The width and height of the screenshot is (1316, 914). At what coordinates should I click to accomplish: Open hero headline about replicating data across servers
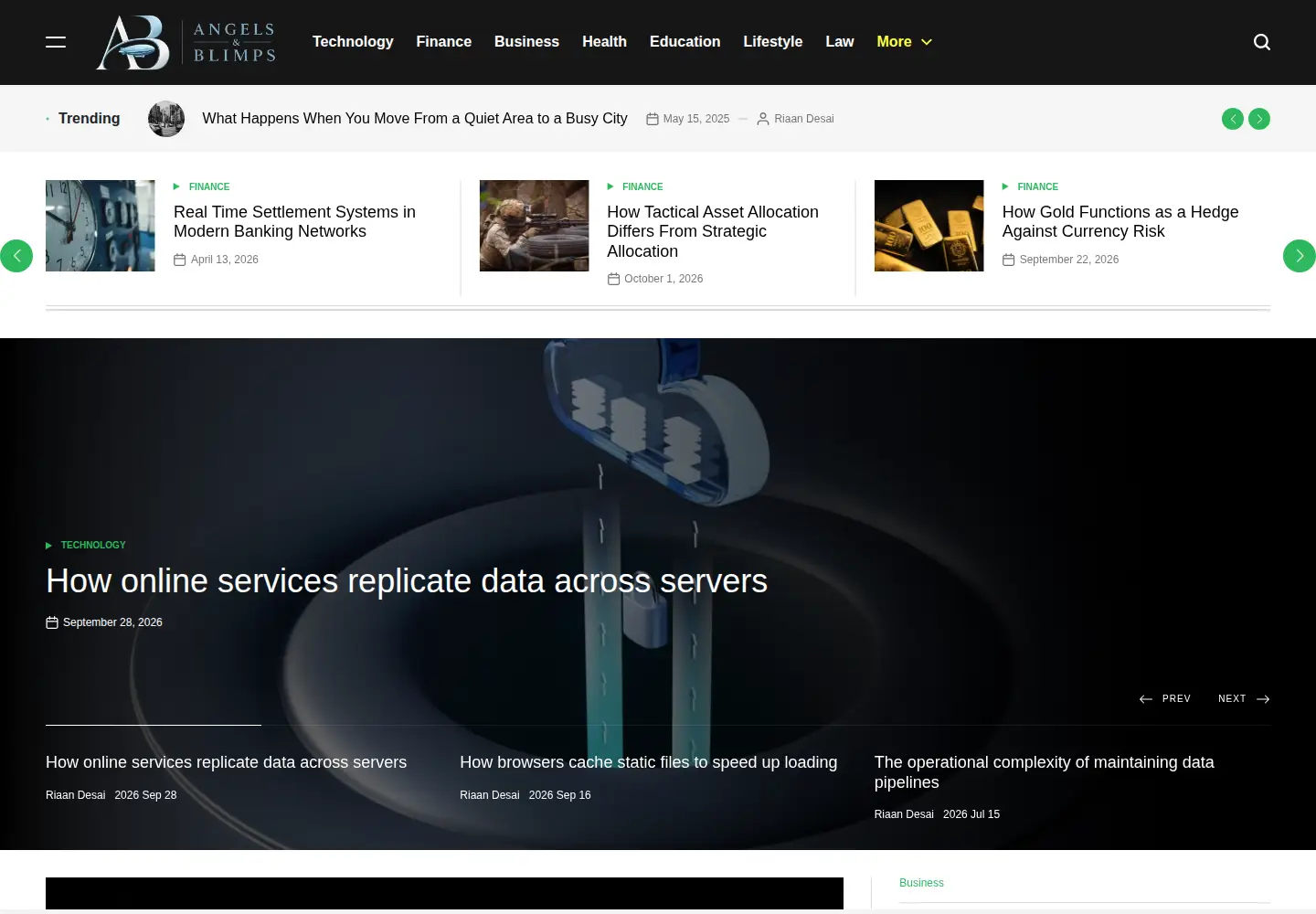click(x=407, y=581)
